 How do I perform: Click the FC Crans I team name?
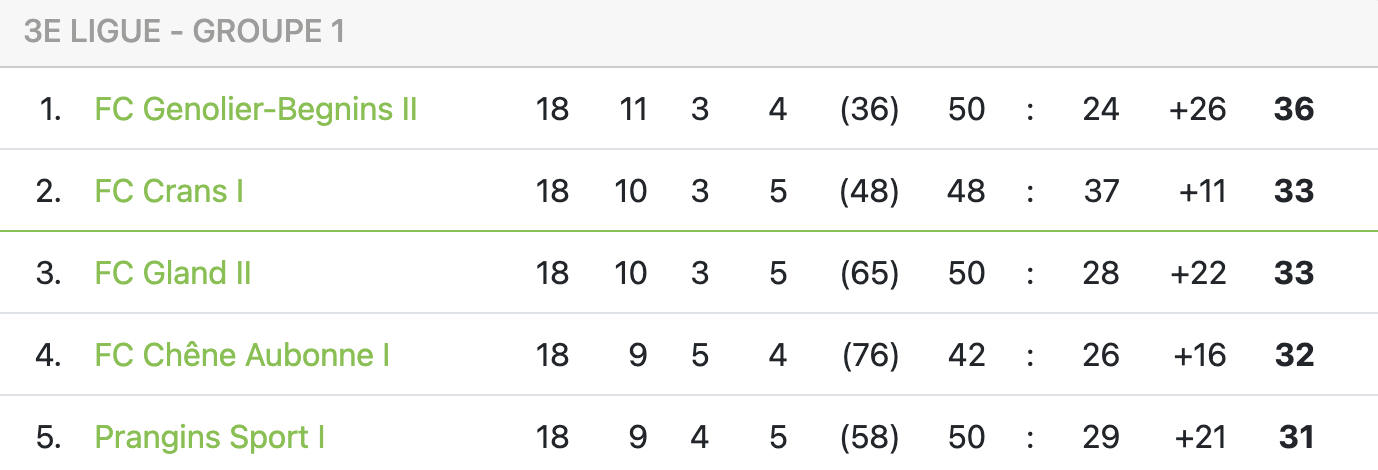point(169,191)
